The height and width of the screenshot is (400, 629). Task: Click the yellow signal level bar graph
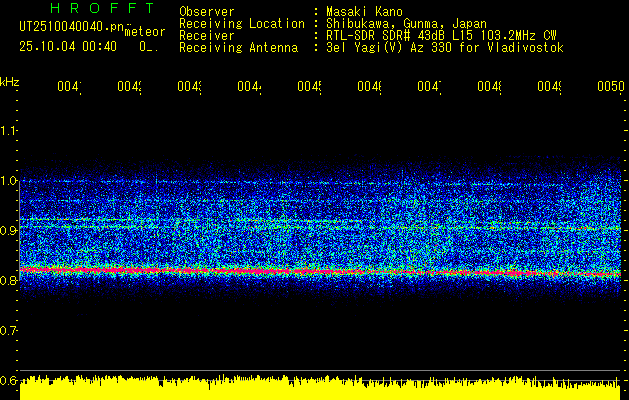click(x=320, y=389)
